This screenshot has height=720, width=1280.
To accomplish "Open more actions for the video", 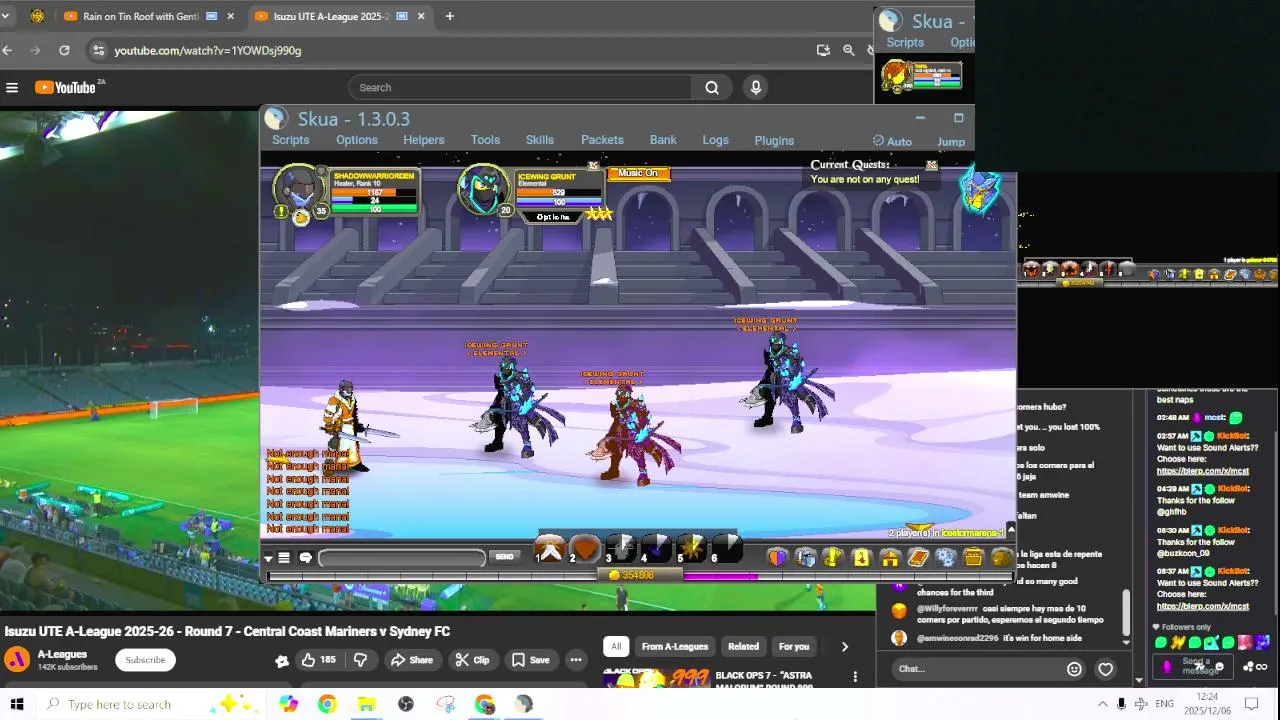I will [575, 660].
